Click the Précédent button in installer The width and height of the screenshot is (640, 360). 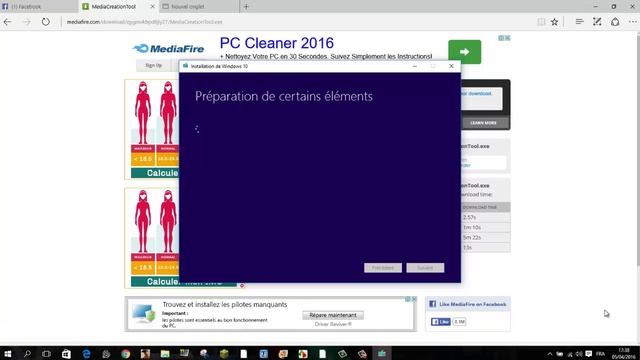pos(383,268)
